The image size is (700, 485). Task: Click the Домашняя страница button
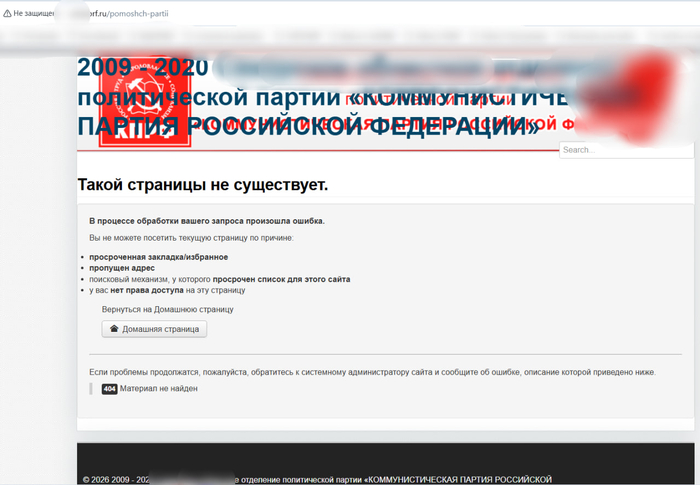coord(154,329)
